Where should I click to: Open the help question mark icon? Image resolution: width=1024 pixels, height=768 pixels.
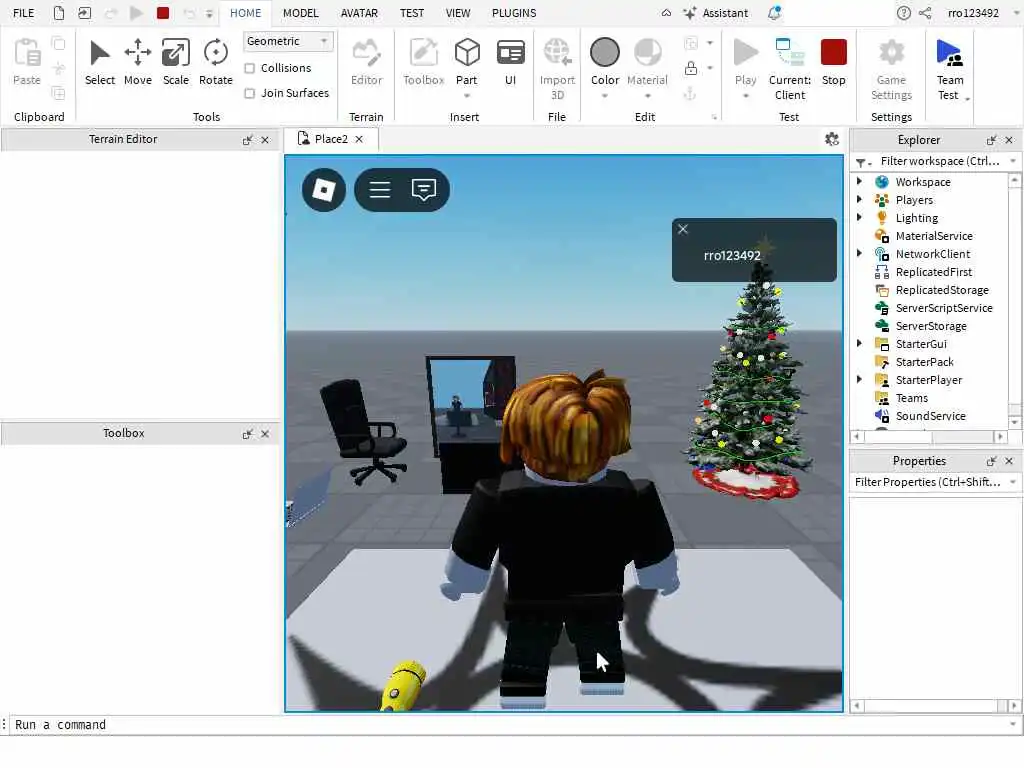click(903, 13)
